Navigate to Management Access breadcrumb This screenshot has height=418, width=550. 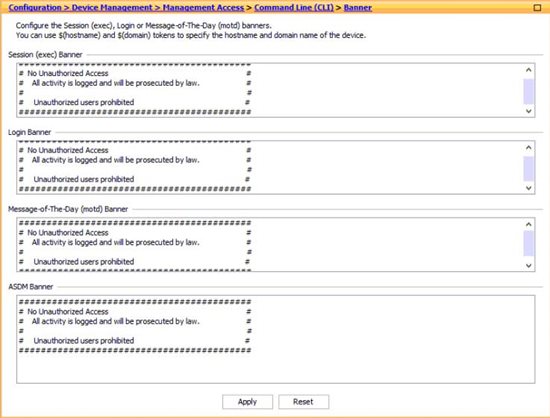(203, 7)
